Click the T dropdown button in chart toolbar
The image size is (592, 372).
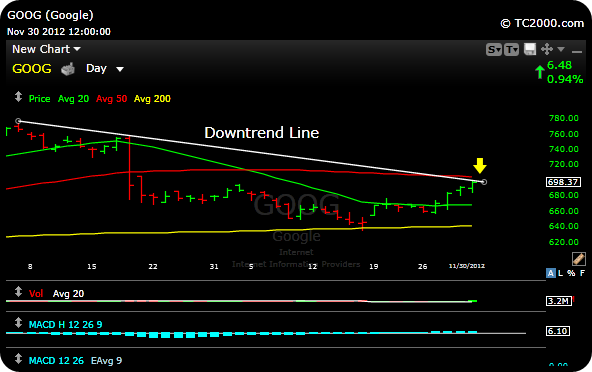tap(511, 49)
